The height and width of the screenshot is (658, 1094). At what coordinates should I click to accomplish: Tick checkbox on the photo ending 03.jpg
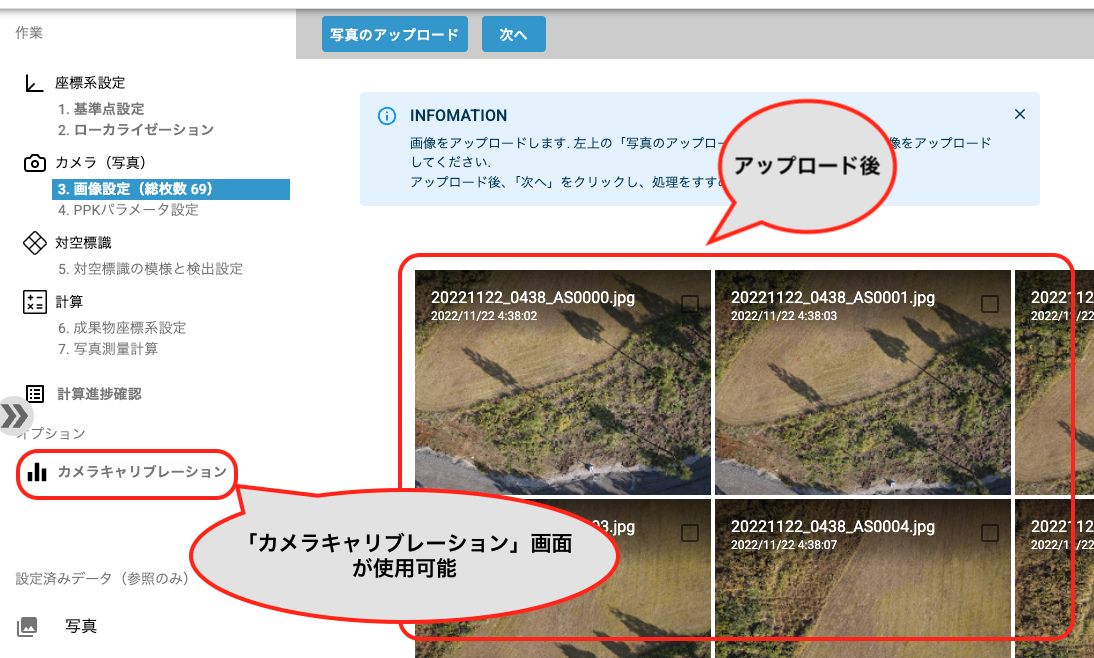coord(689,533)
